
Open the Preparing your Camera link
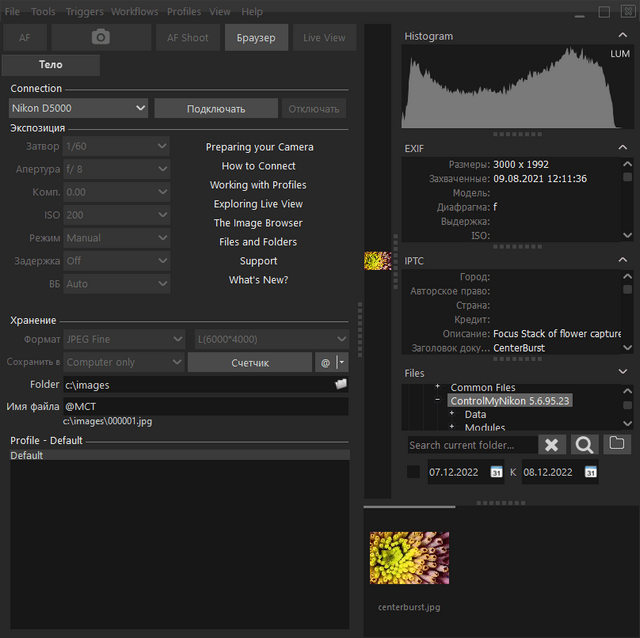click(x=259, y=147)
